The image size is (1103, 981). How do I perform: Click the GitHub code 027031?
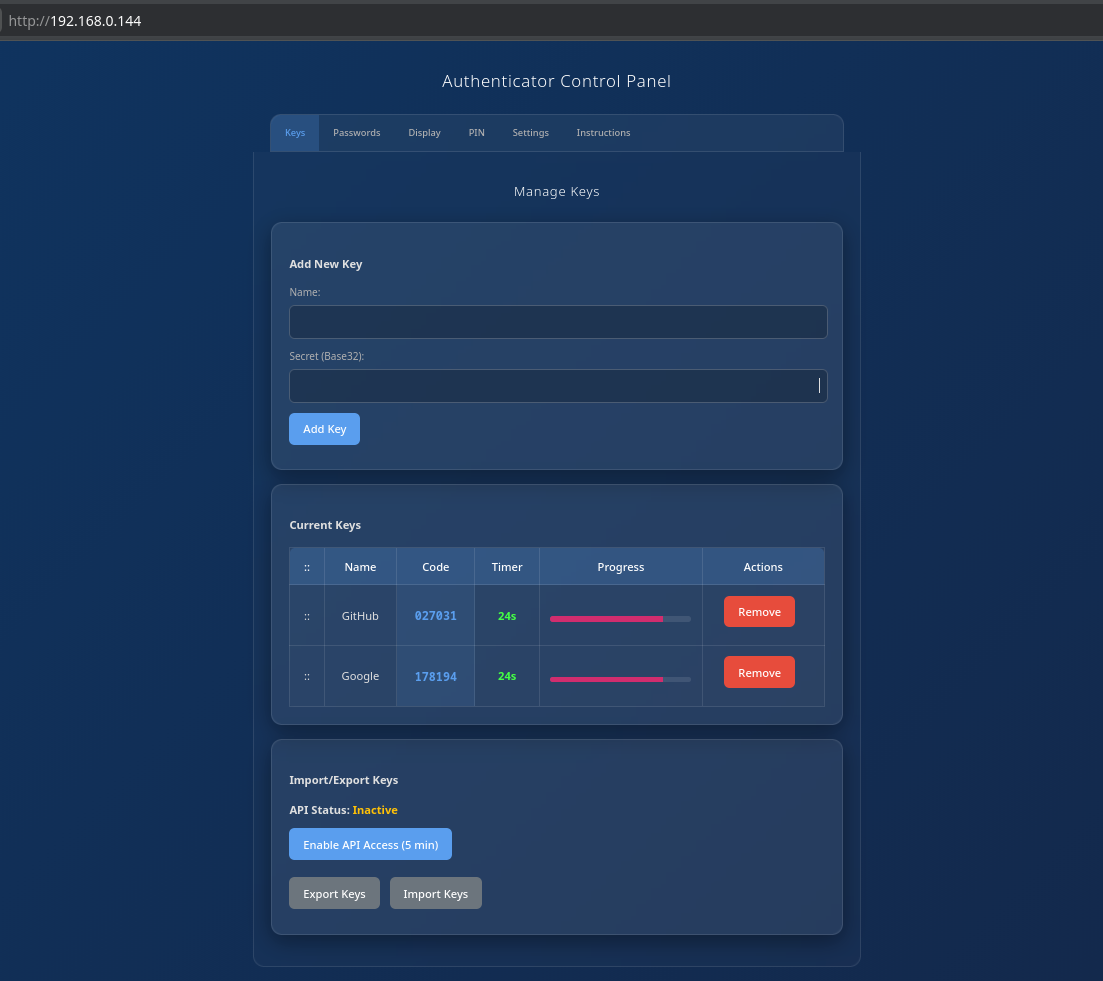(x=435, y=616)
